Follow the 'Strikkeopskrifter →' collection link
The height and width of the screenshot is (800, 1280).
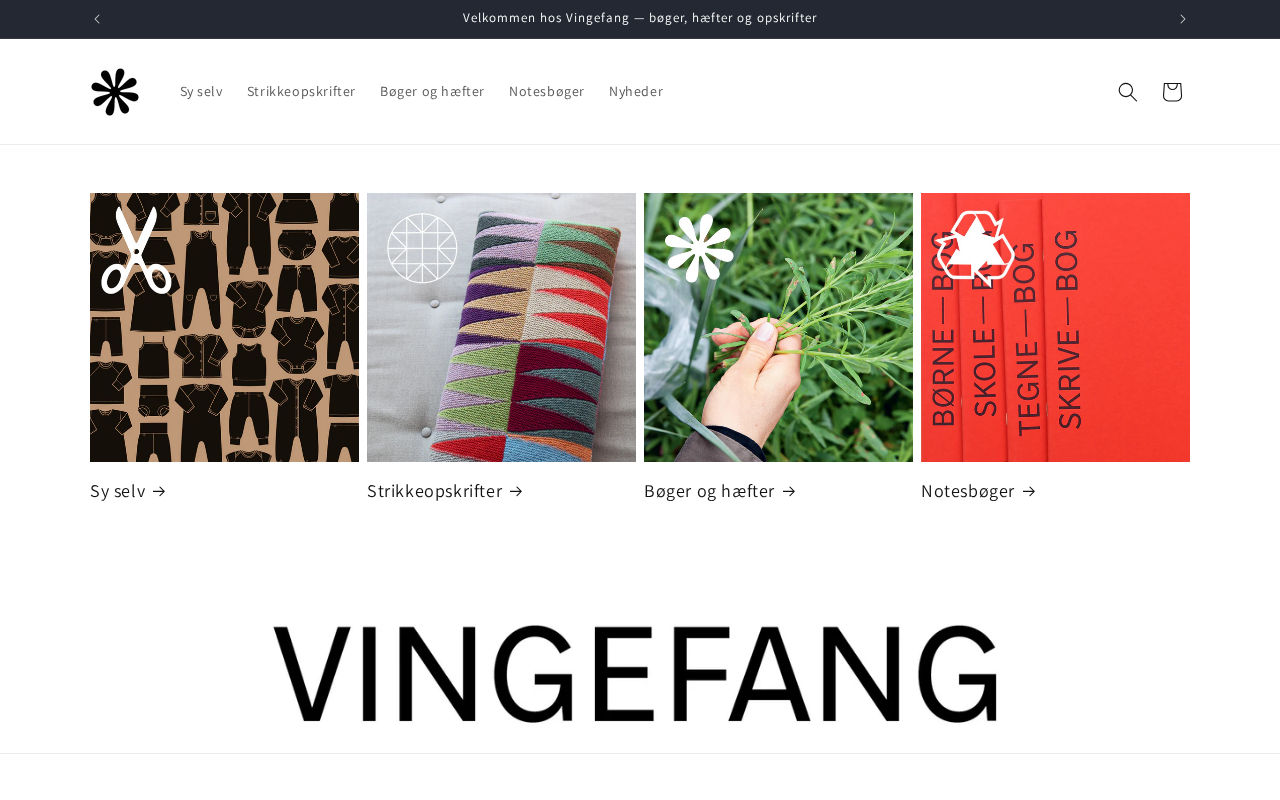[x=445, y=491]
